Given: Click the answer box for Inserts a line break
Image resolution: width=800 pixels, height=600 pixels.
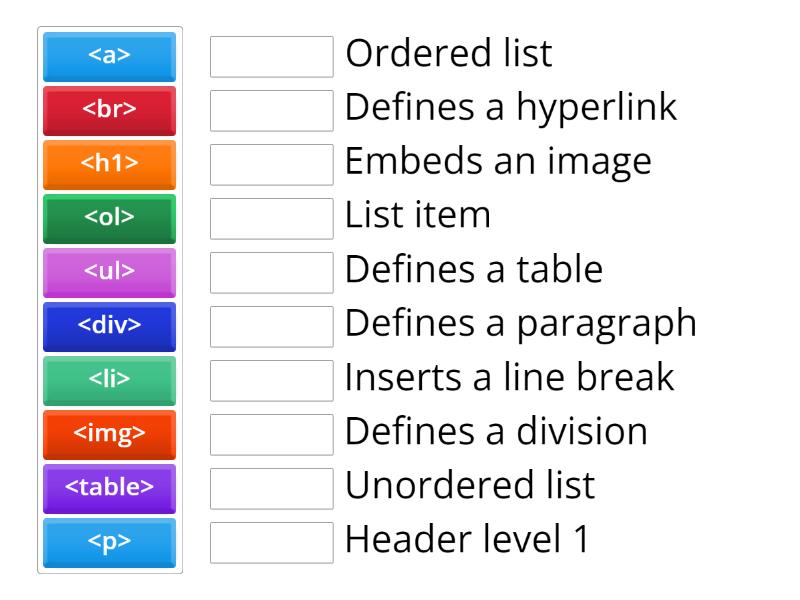Looking at the screenshot, I should click(x=271, y=381).
